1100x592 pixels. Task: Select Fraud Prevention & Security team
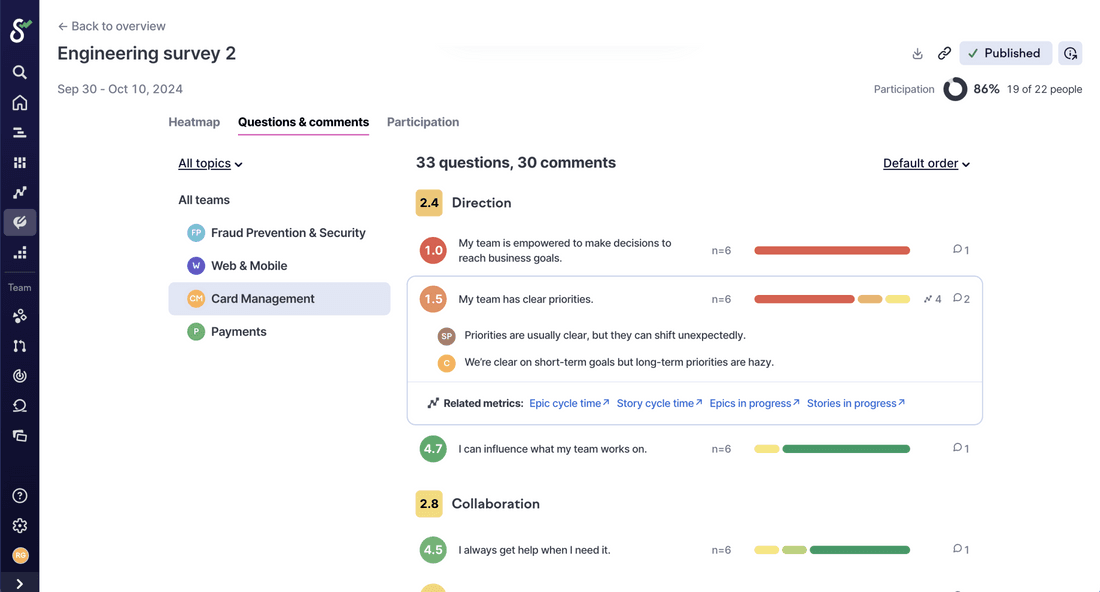pos(287,233)
